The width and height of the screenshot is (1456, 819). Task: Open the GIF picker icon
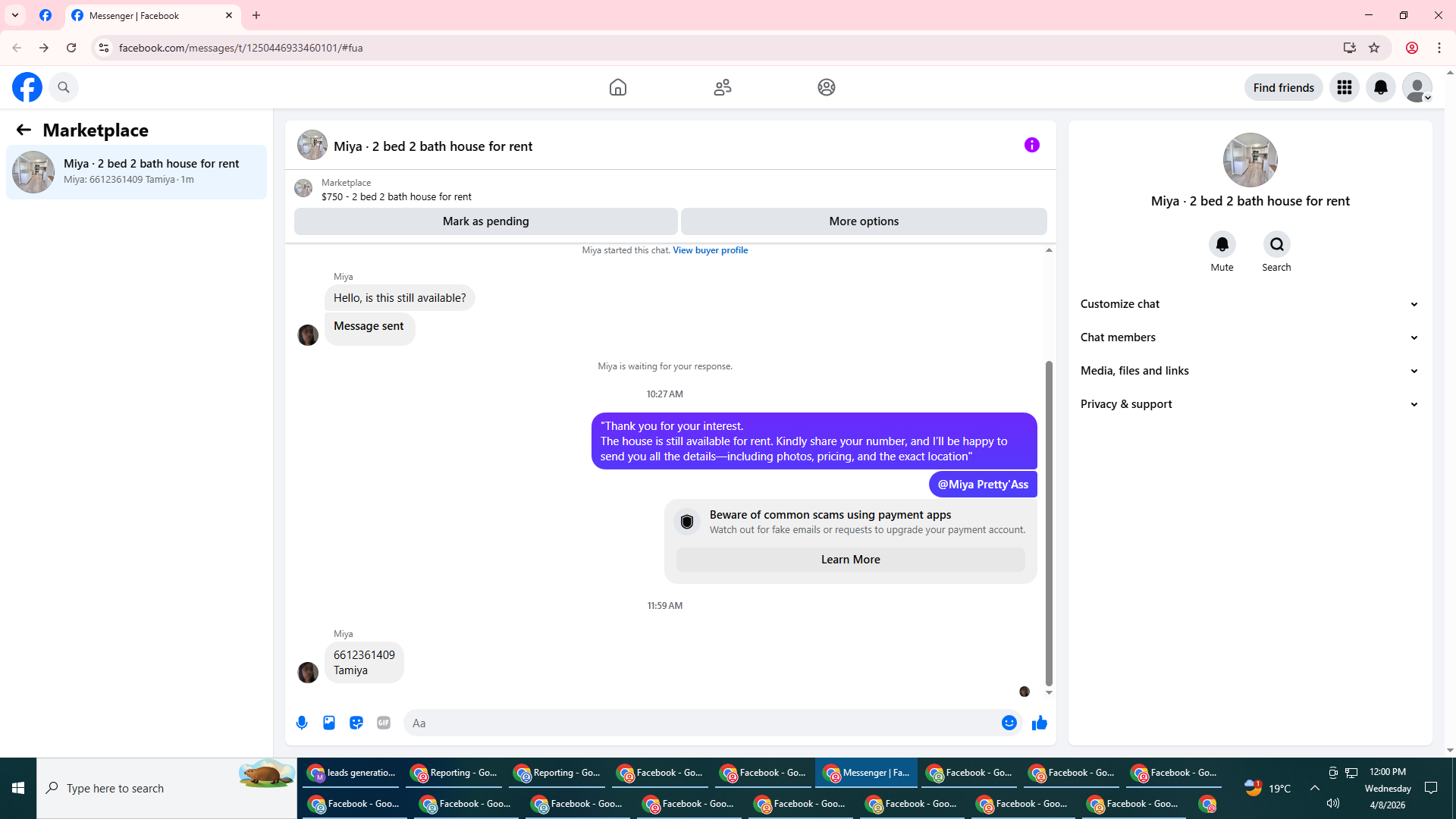384,723
